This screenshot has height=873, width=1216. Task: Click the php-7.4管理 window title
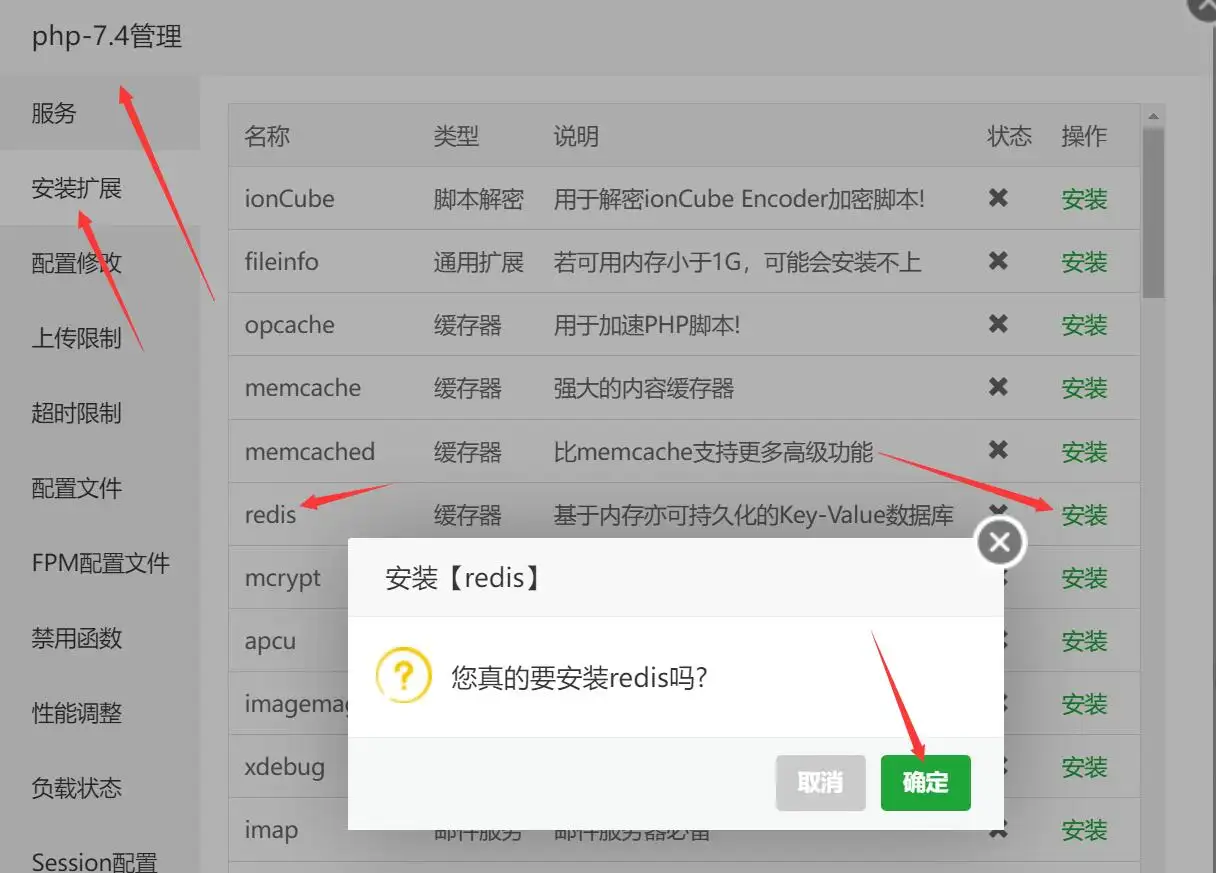click(106, 38)
